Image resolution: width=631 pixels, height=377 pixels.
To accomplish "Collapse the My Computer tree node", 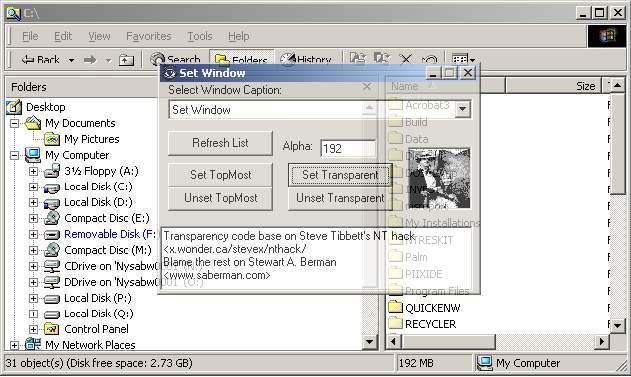I will 14,155.
